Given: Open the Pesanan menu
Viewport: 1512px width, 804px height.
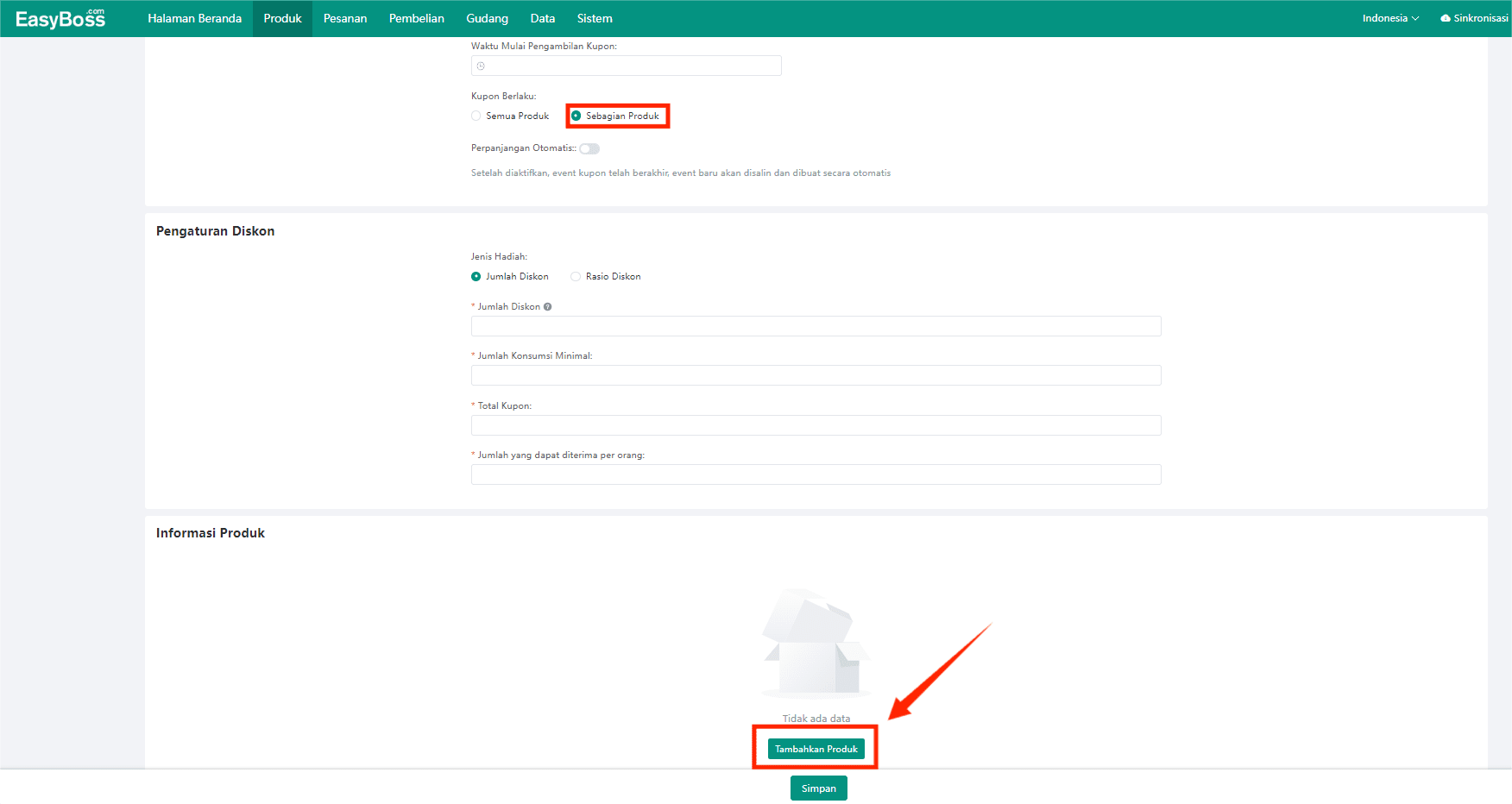Looking at the screenshot, I should click(x=345, y=18).
